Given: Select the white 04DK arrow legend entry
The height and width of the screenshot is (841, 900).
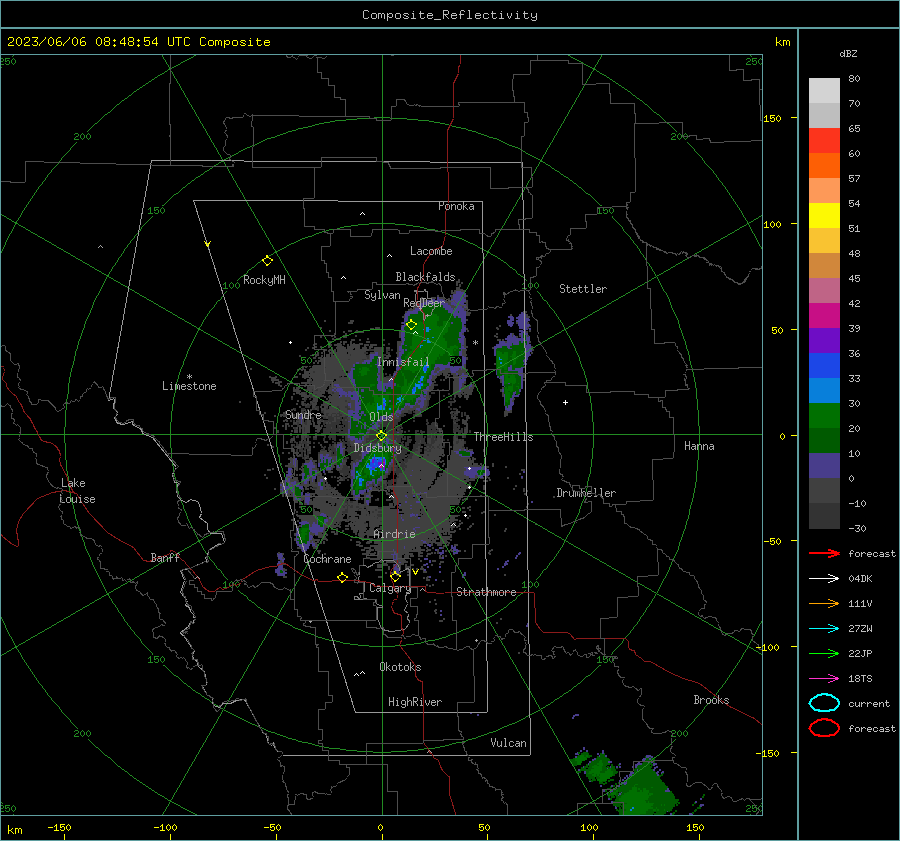Looking at the screenshot, I should click(824, 579).
